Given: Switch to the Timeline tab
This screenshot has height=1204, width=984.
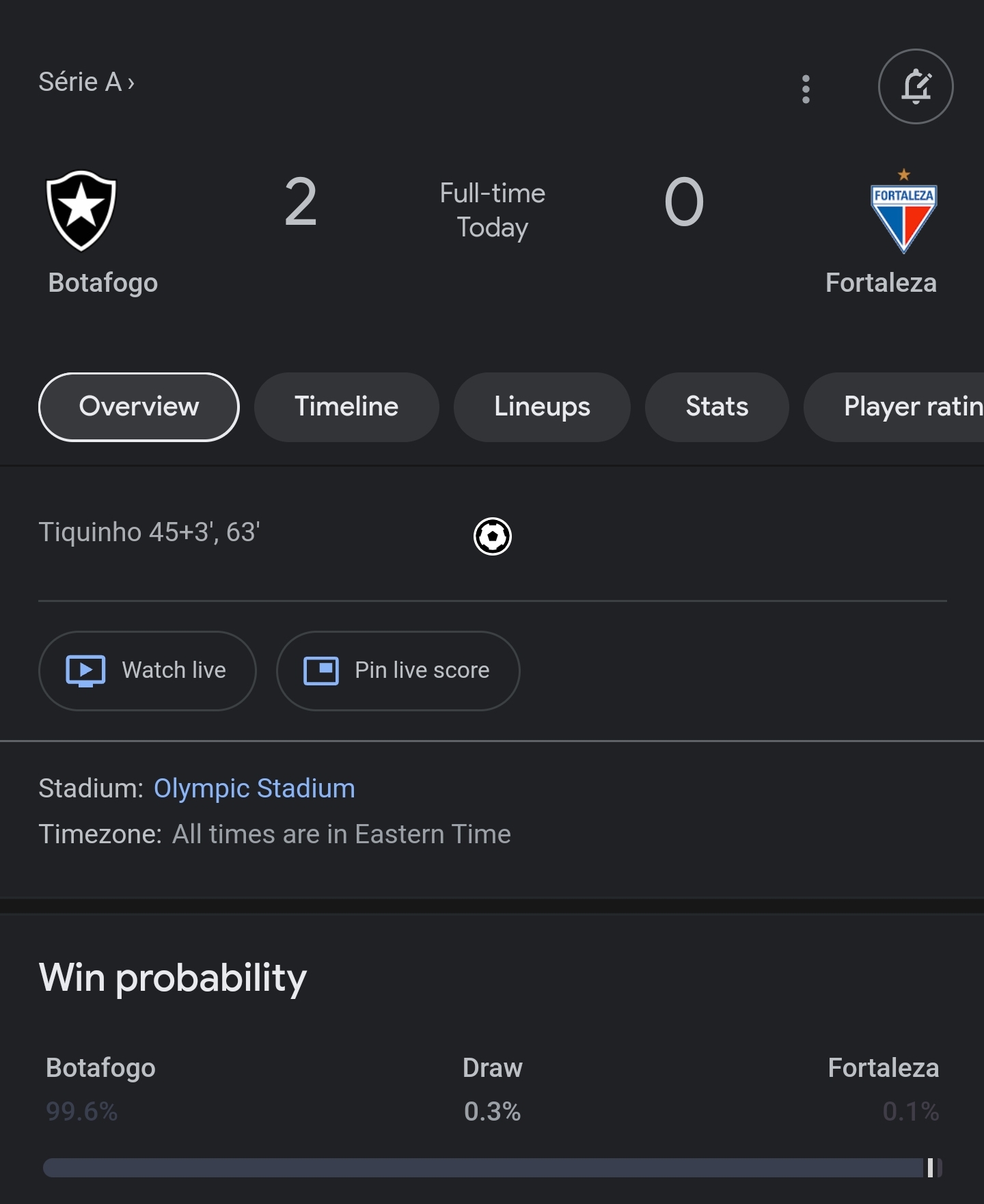Looking at the screenshot, I should pyautogui.click(x=346, y=407).
